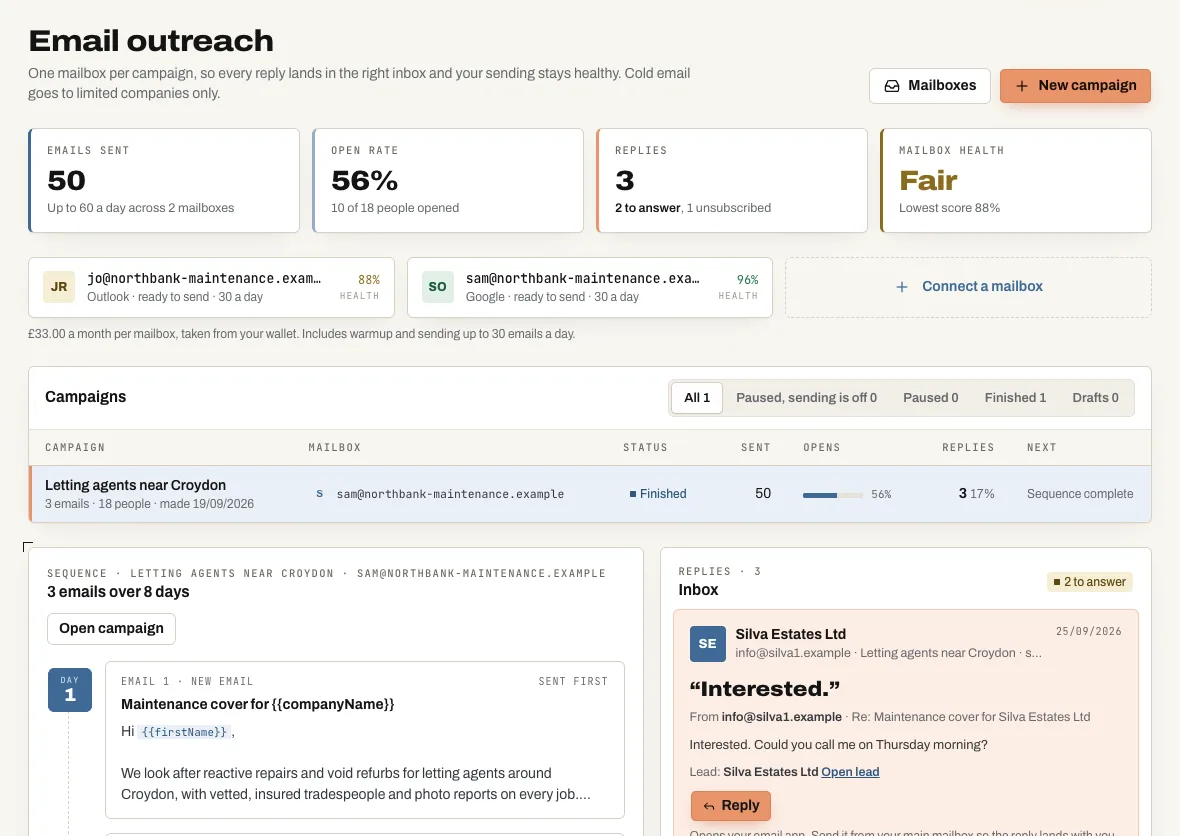Open the sam@northbank-maintenance mailbox card
The image size is (1180, 836).
(590, 287)
